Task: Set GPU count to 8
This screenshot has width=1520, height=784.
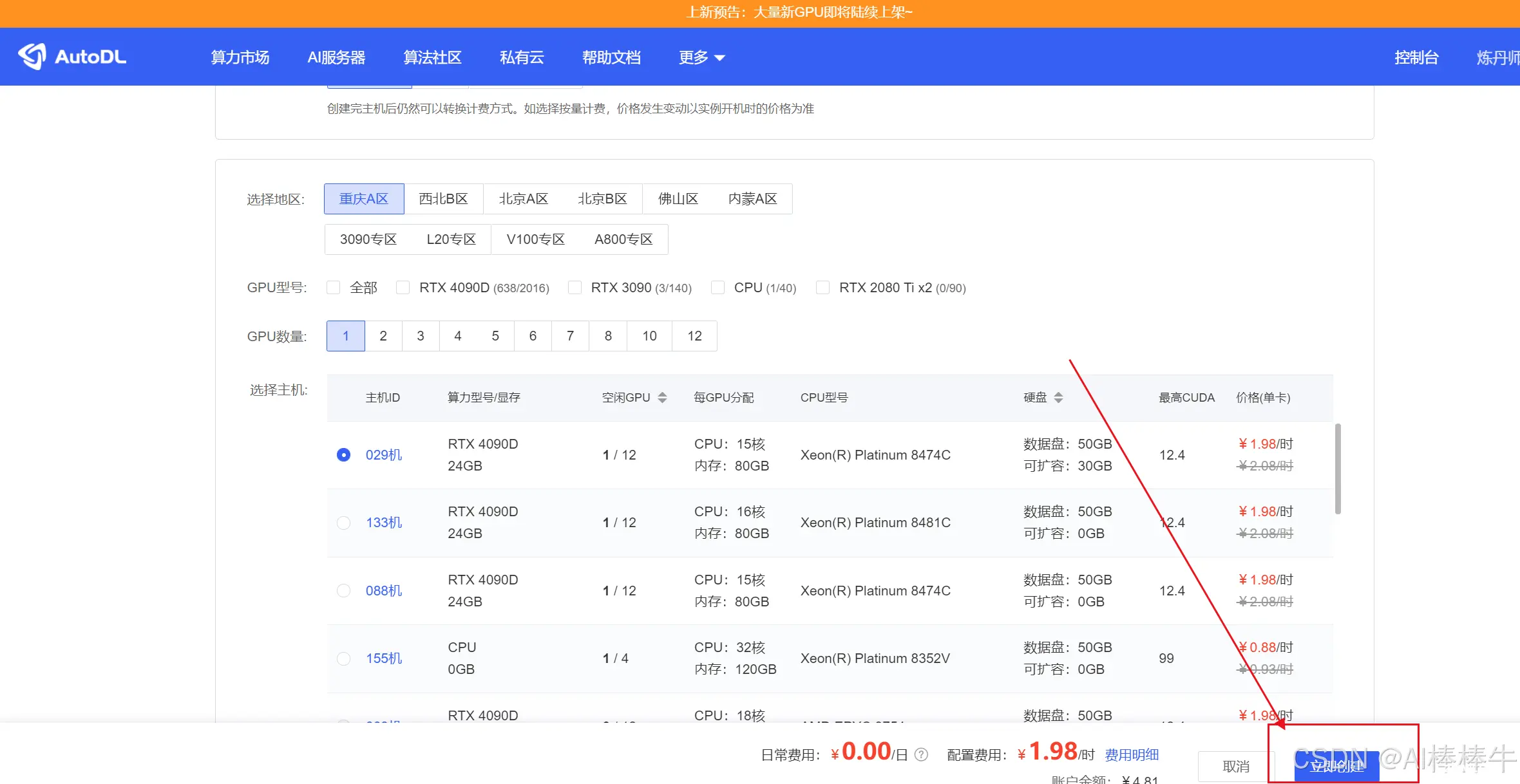Action: pyautogui.click(x=608, y=336)
